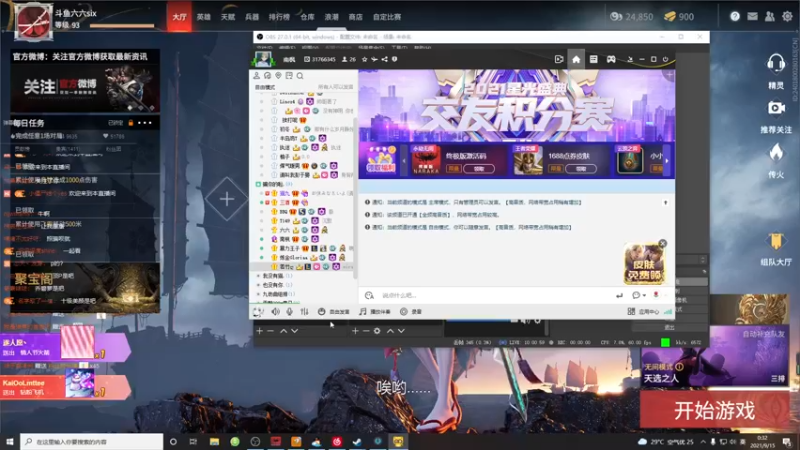Click the emoji icon in chat box

click(369, 295)
